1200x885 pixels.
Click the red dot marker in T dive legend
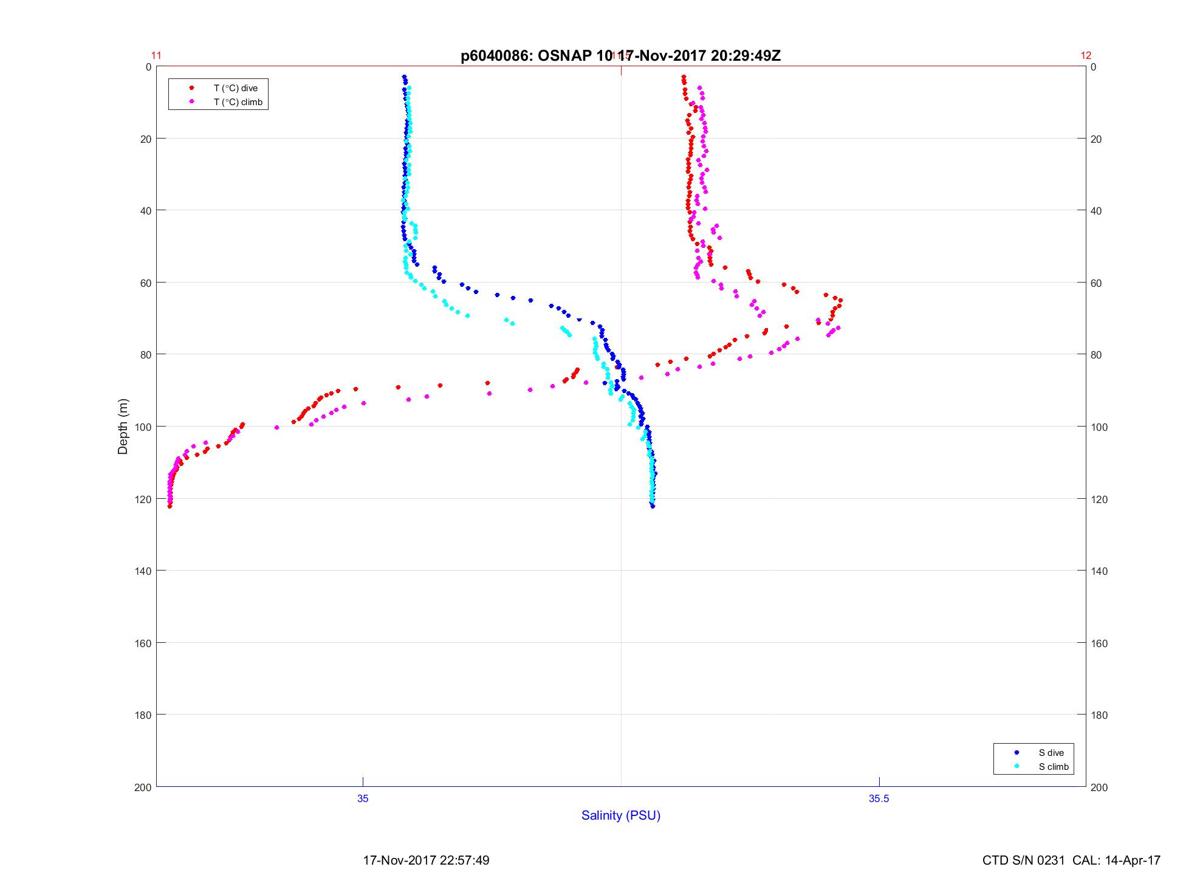tap(191, 88)
